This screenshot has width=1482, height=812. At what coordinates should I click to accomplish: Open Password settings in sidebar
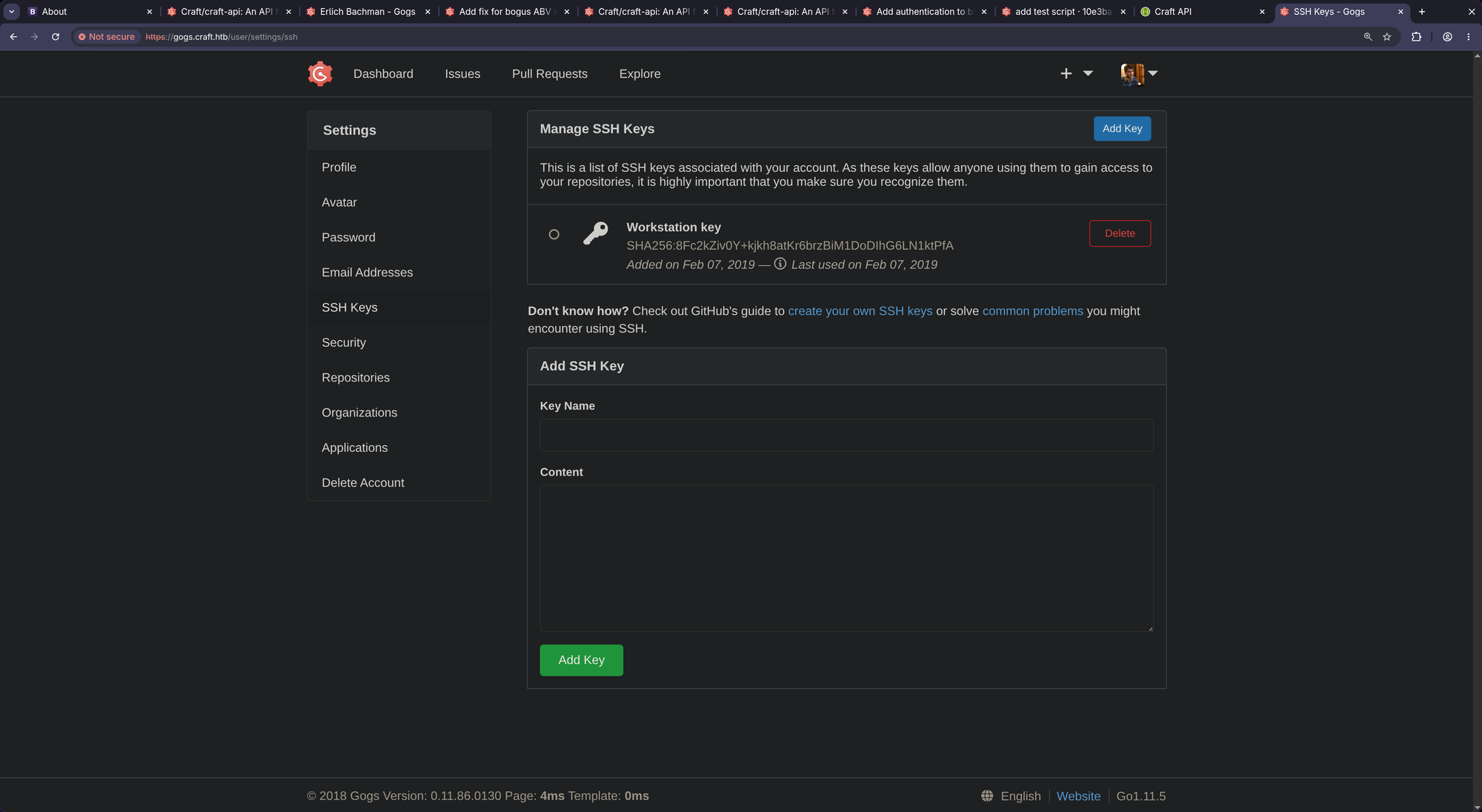(x=399, y=237)
